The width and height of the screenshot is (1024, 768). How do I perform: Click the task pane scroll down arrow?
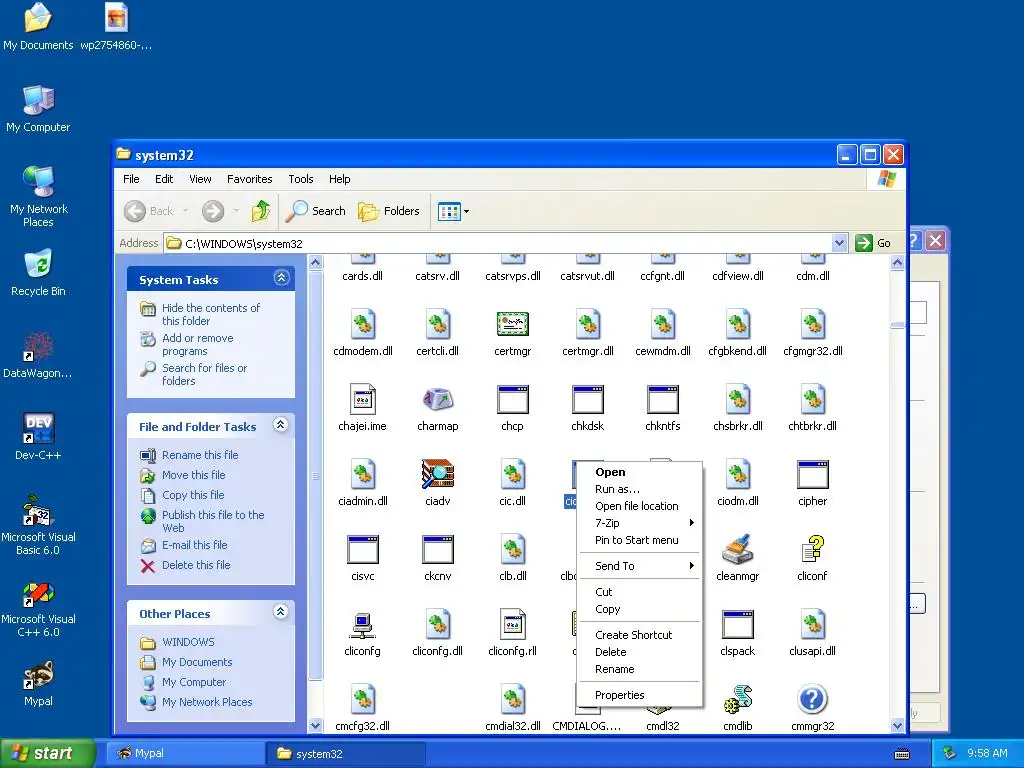pos(315,725)
